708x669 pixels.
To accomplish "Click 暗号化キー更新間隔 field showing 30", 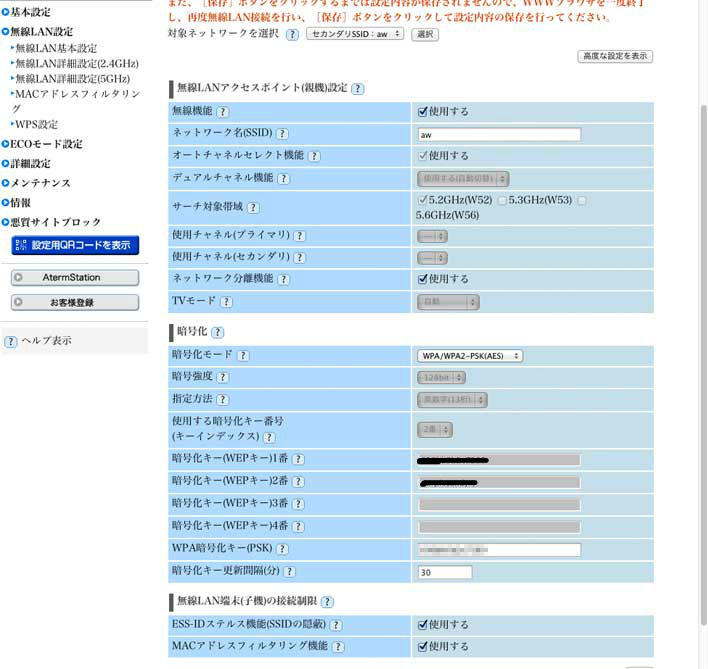I will [x=445, y=572].
